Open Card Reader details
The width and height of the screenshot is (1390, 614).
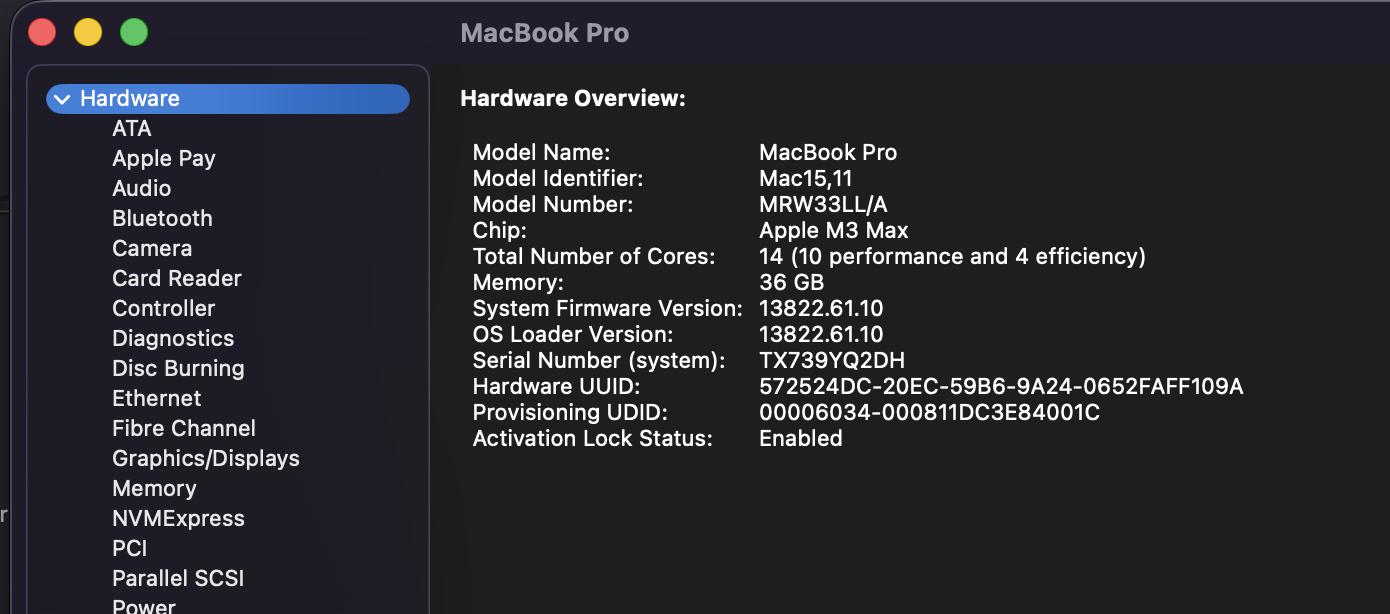point(176,279)
